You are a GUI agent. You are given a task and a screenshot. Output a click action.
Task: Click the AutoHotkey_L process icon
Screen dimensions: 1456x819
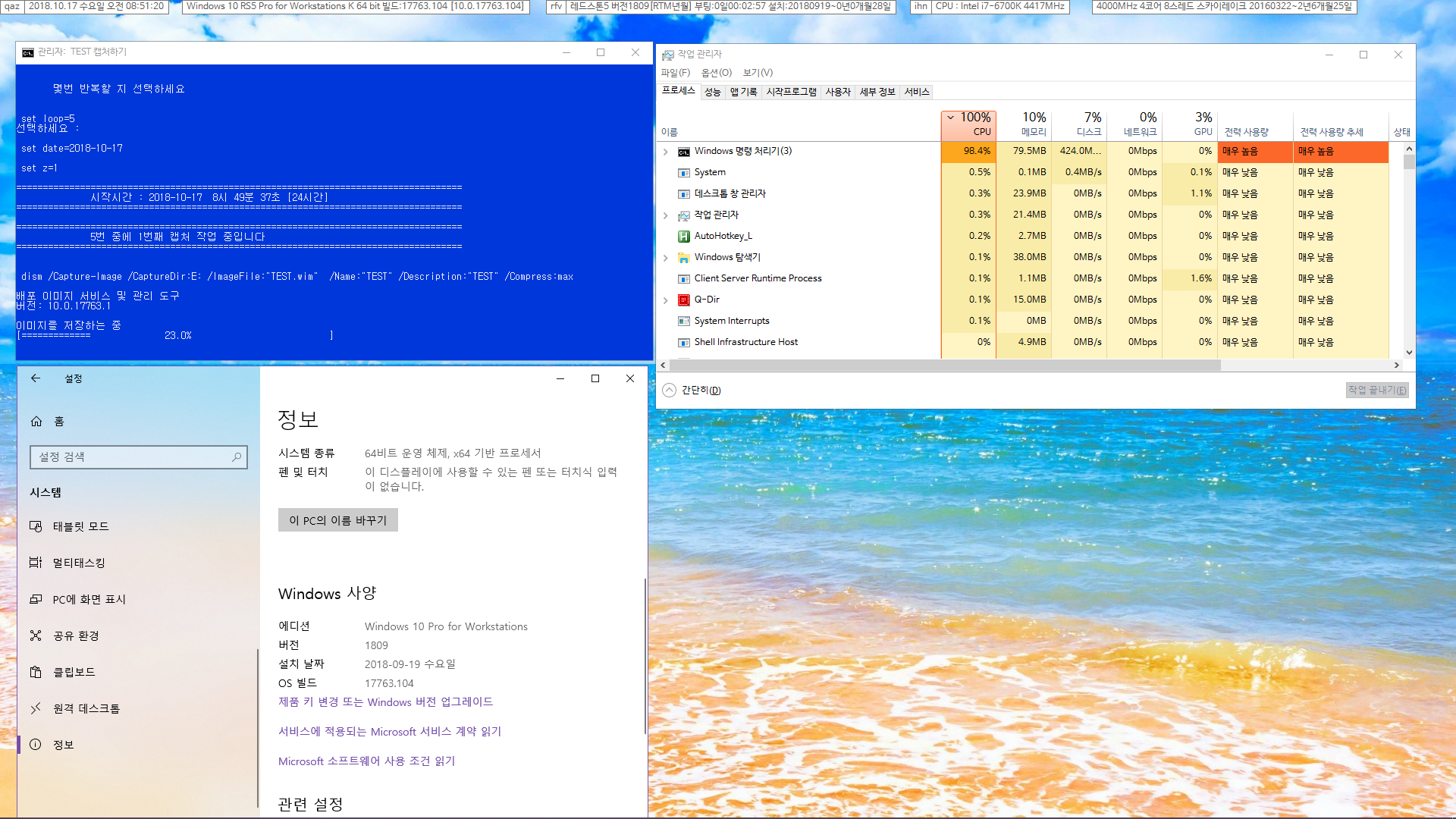pyautogui.click(x=684, y=237)
